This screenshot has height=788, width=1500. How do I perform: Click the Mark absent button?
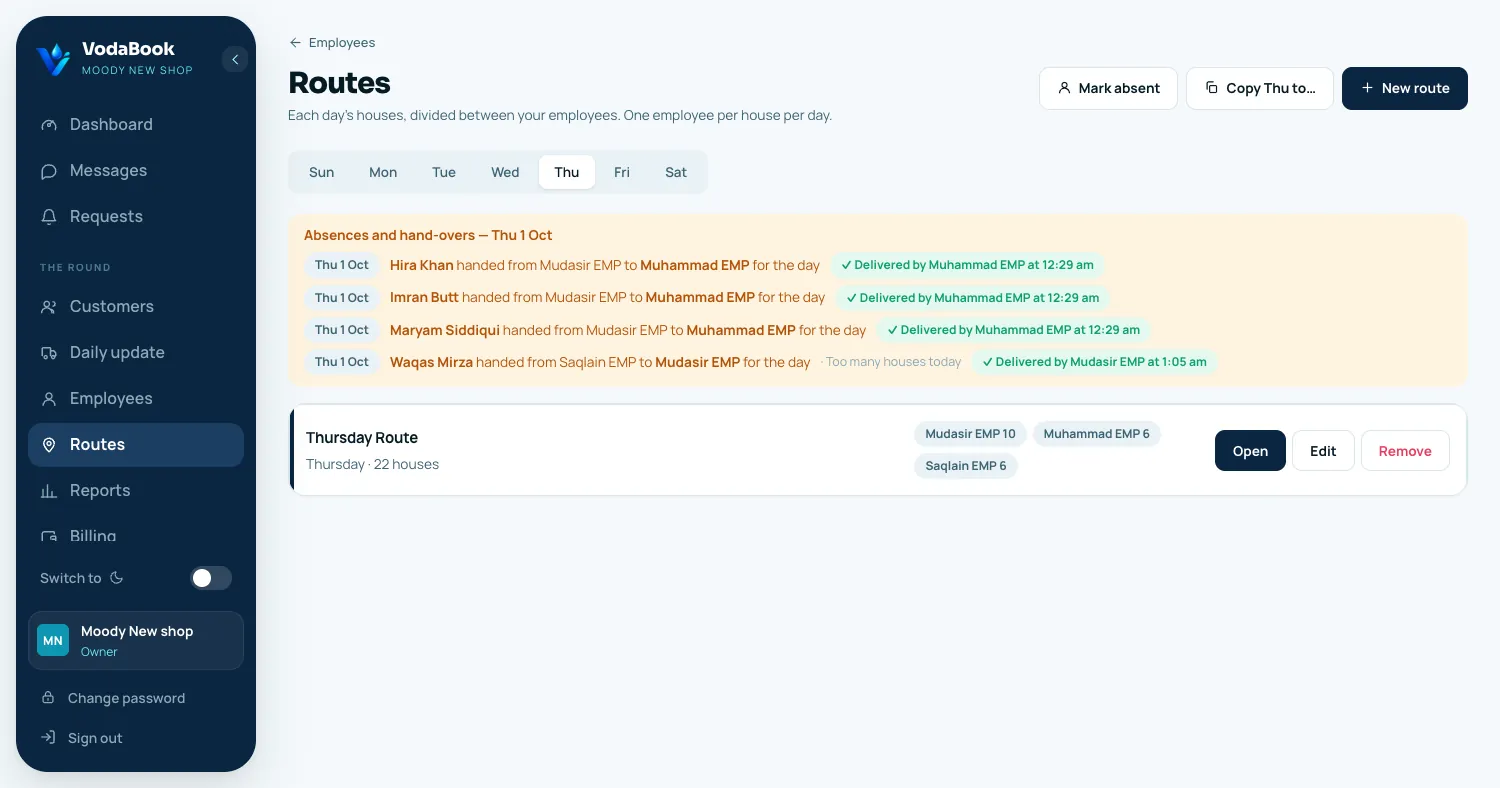click(x=1109, y=88)
